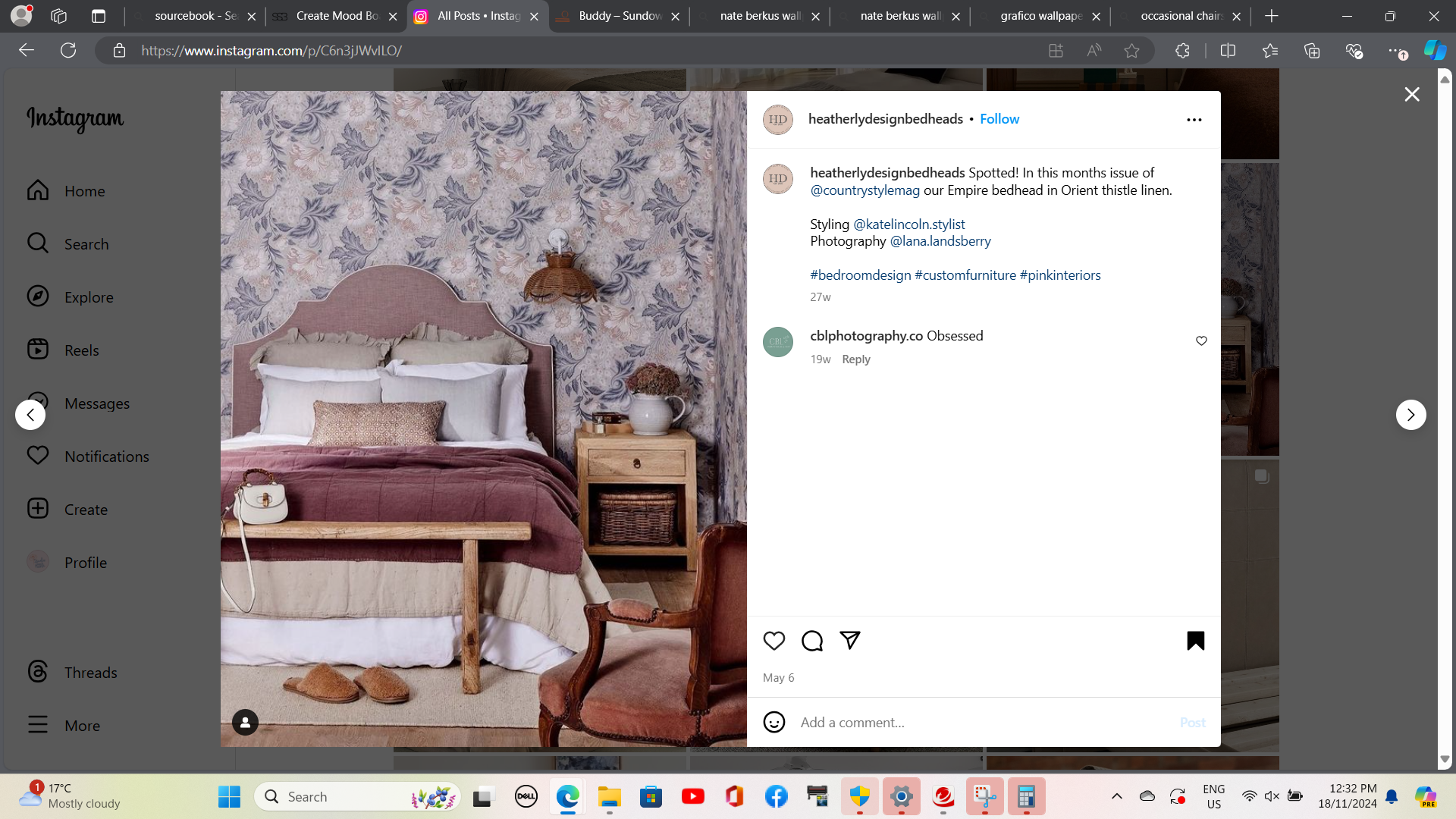
Task: Open Threads from the sidebar
Action: click(x=90, y=673)
